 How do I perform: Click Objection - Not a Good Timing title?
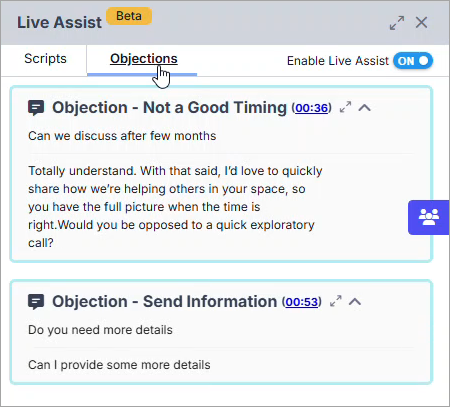point(169,108)
